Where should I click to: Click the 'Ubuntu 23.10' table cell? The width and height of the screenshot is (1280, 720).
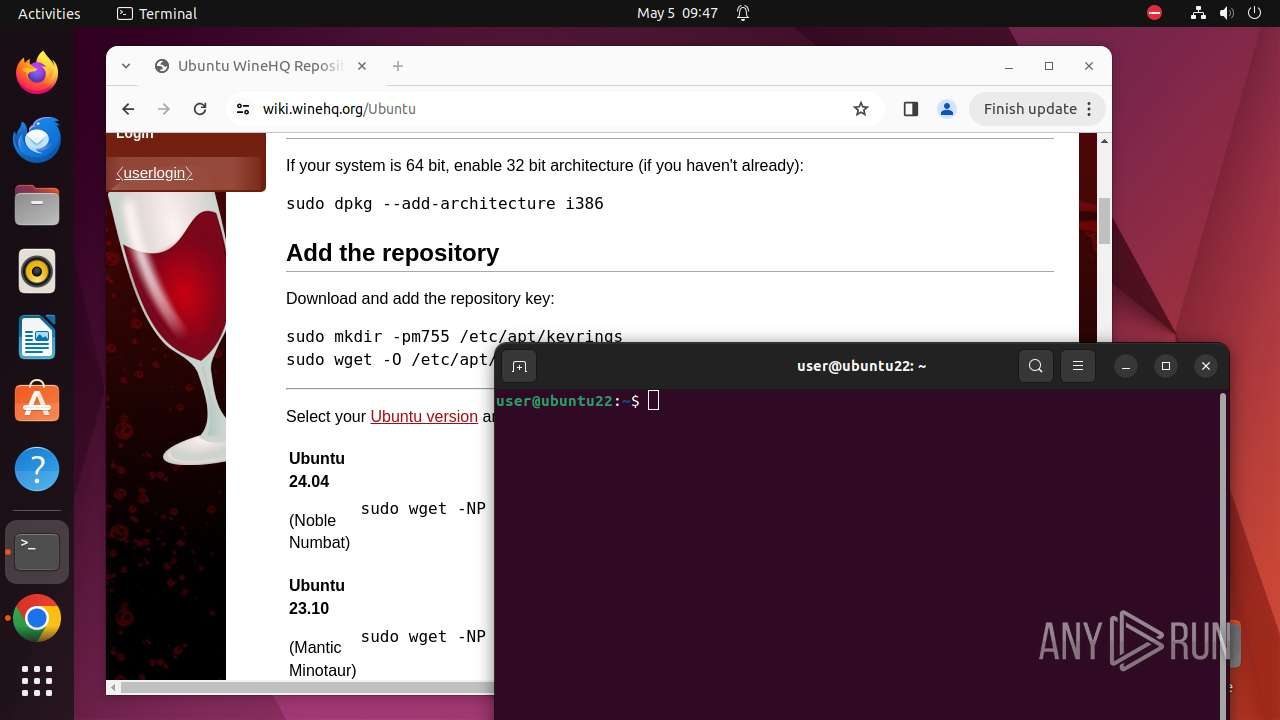(317, 597)
